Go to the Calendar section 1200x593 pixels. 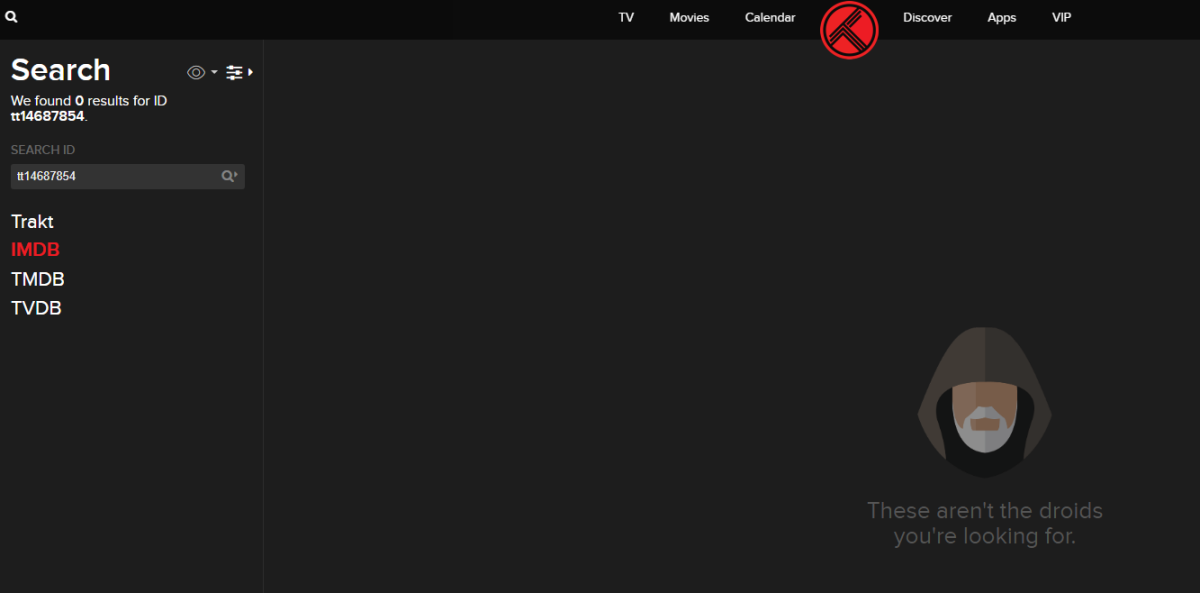(x=769, y=17)
